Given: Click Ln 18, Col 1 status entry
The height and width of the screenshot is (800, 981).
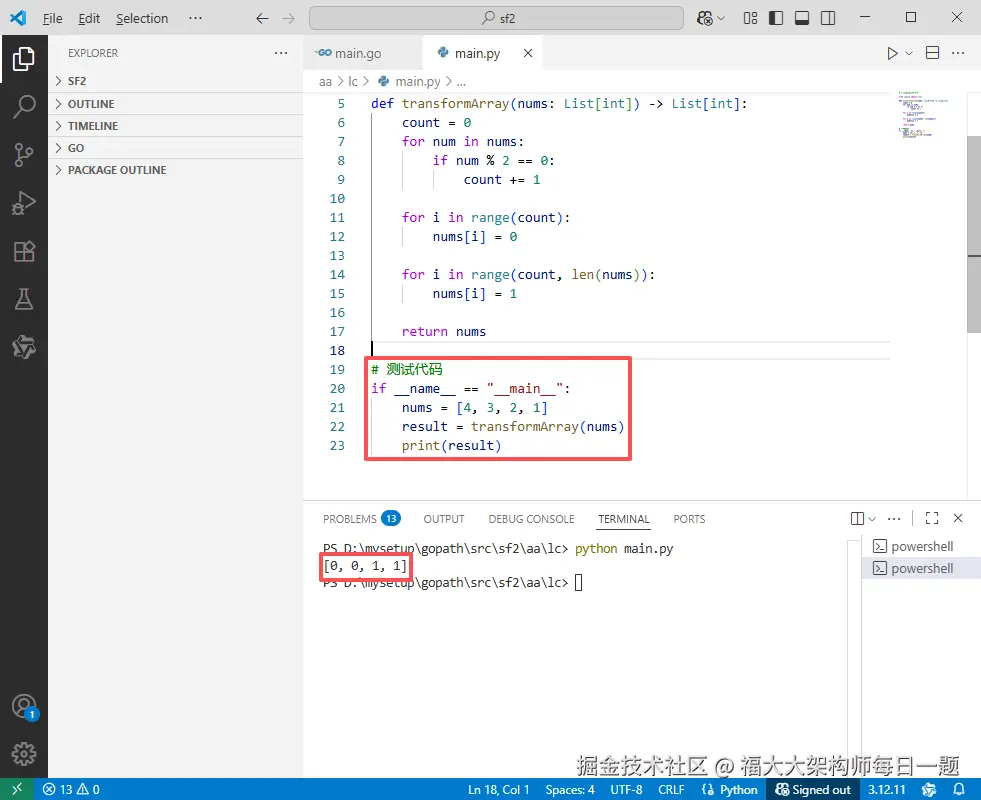Looking at the screenshot, I should (x=499, y=789).
